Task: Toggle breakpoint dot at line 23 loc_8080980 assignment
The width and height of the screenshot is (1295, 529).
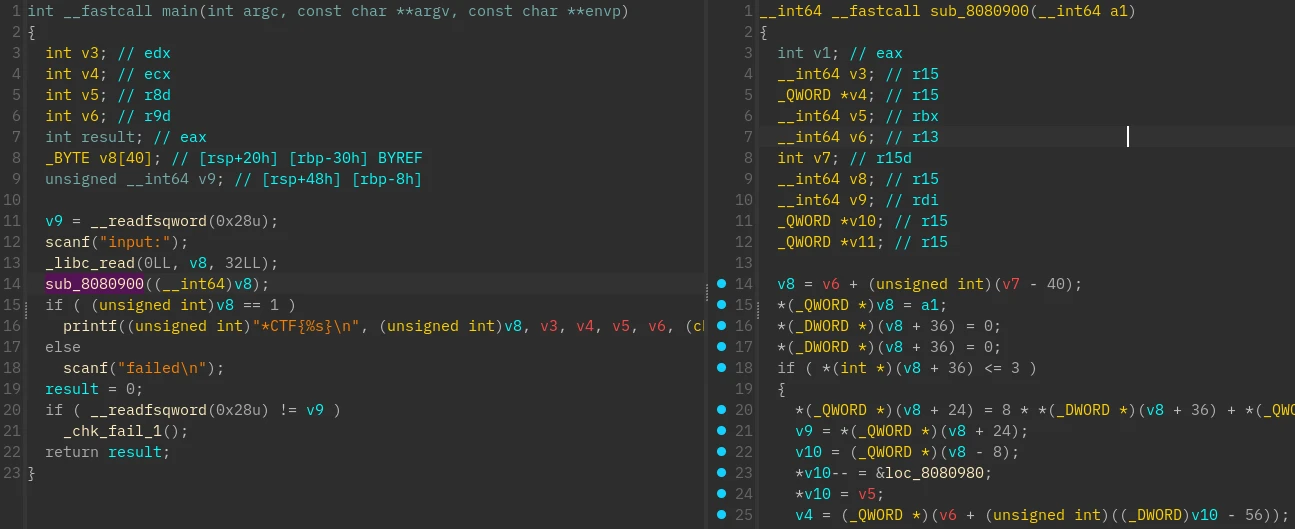Action: click(x=721, y=473)
